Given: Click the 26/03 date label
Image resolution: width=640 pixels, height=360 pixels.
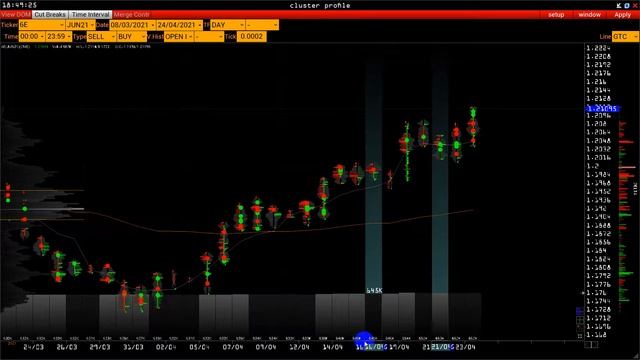Looking at the screenshot, I should pos(67,347).
